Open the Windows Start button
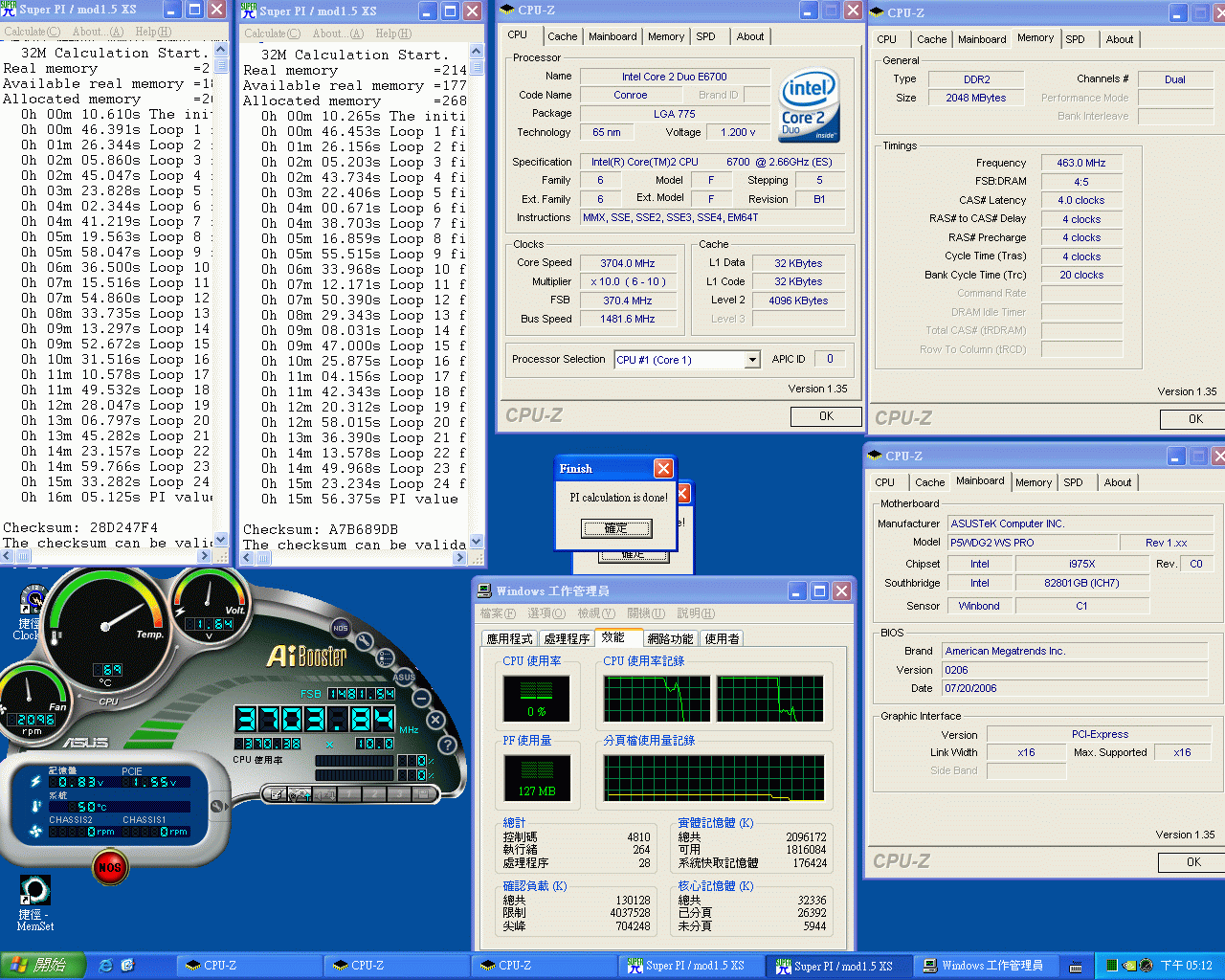The width and height of the screenshot is (1225, 980). pos(43,966)
